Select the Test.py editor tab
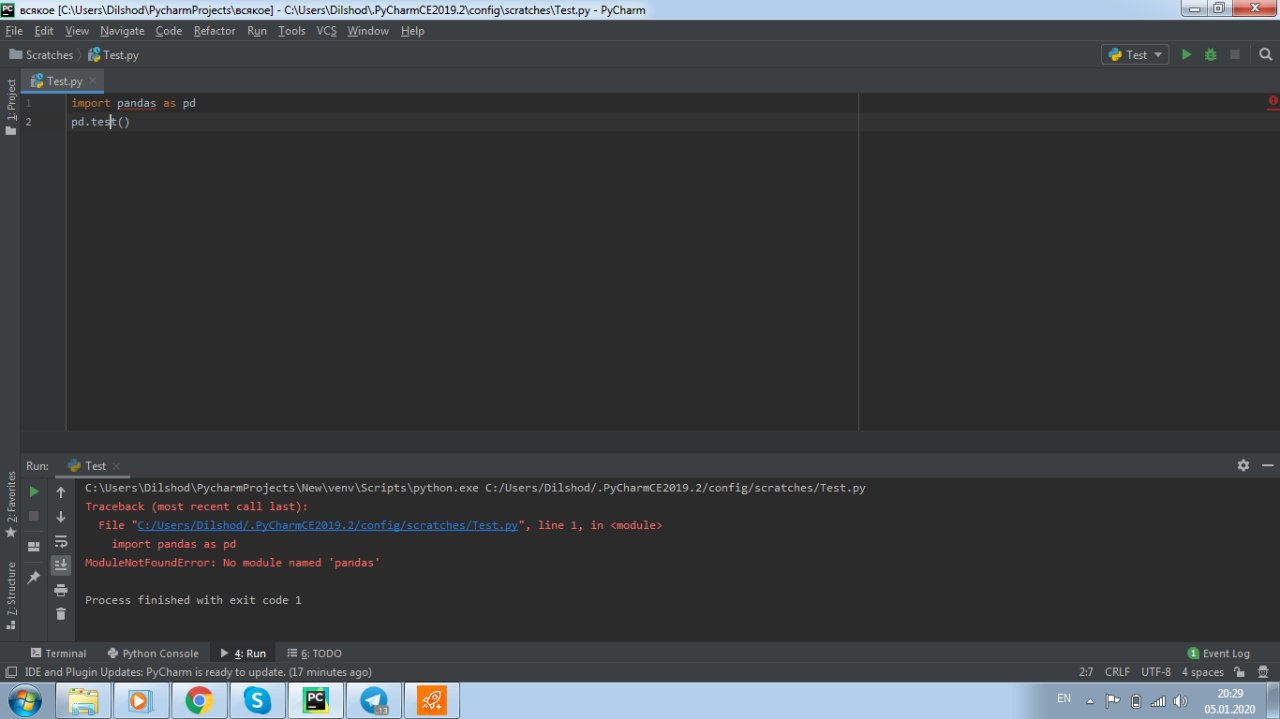Viewport: 1280px width, 719px height. [64, 81]
